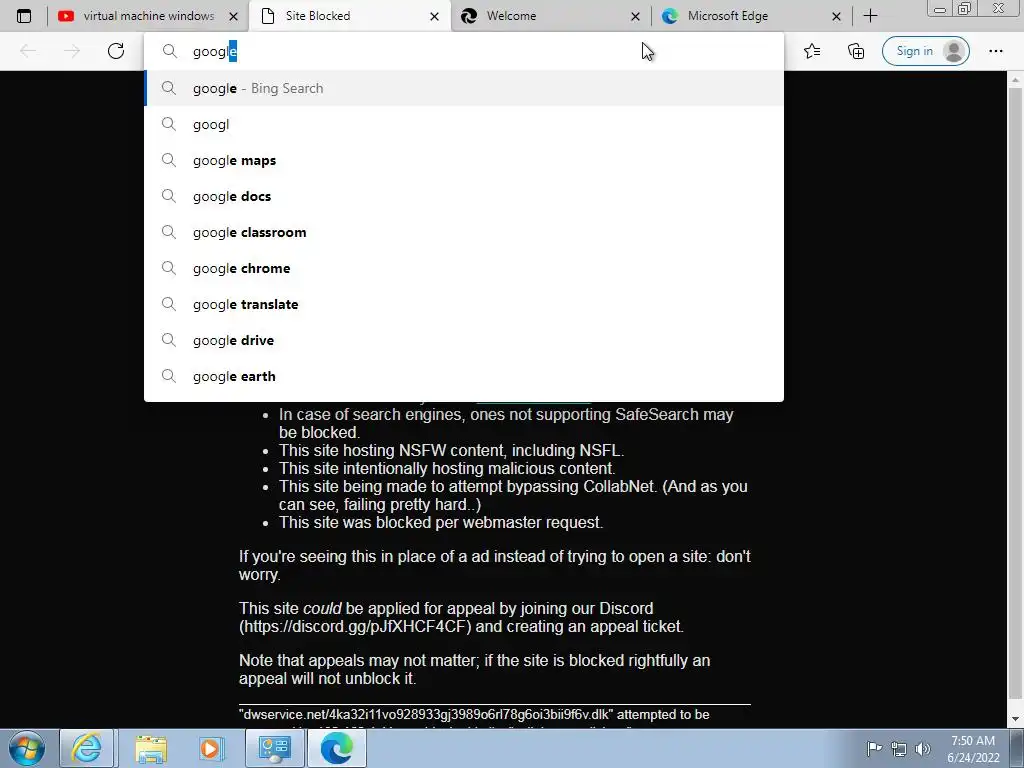Click the profile avatar icon in Sign in
The image size is (1024, 768).
(x=954, y=51)
